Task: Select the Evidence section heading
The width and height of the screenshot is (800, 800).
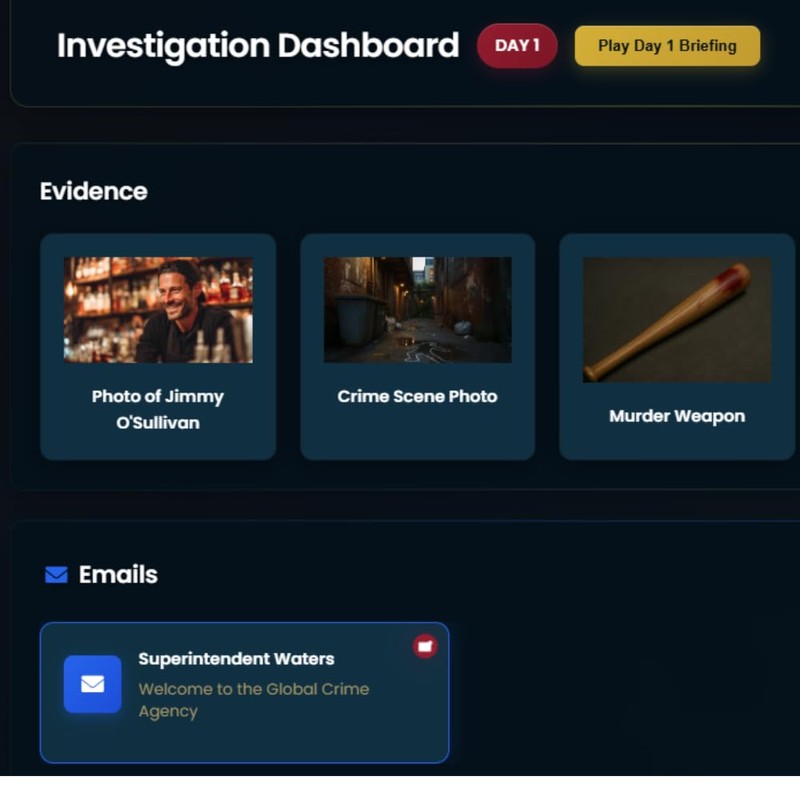Action: 94,191
